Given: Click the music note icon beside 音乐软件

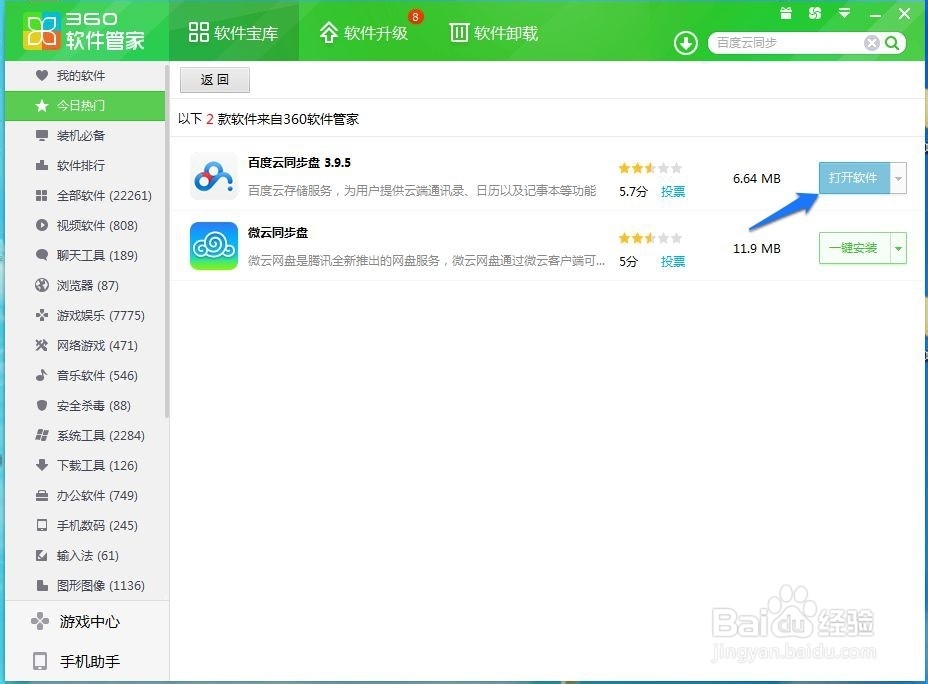Looking at the screenshot, I should tap(41, 375).
